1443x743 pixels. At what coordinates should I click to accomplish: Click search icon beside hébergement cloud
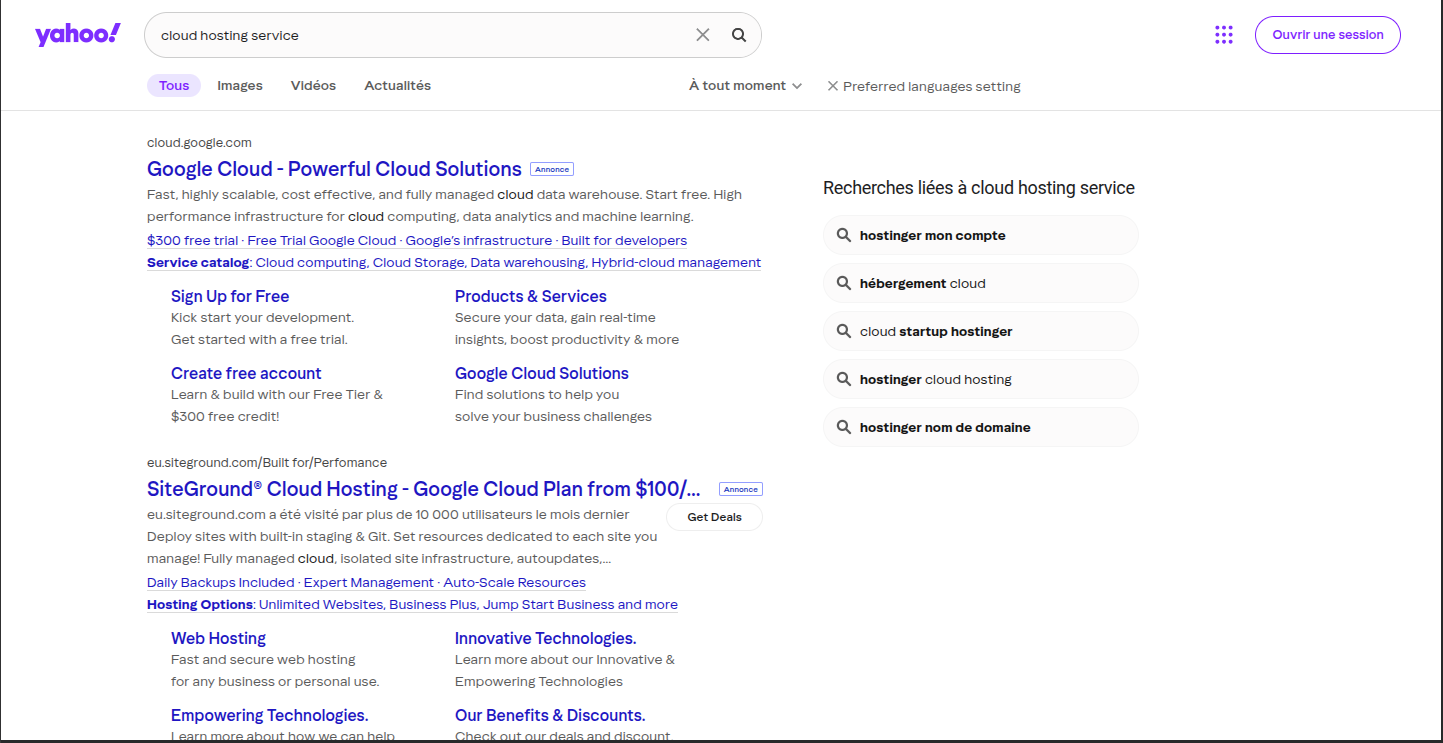pyautogui.click(x=843, y=283)
